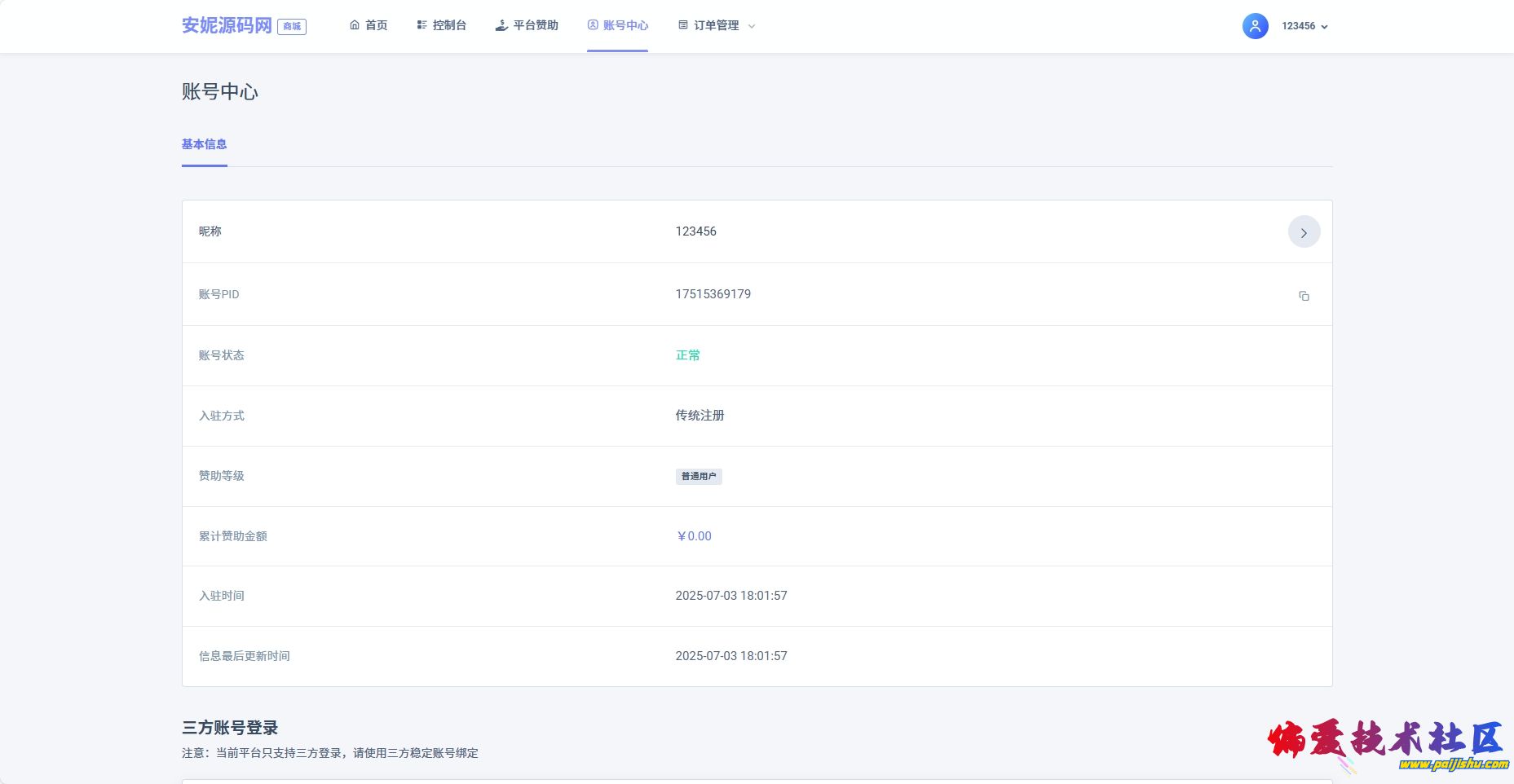Click the account PID number 17515369179
The image size is (1514, 784).
(x=713, y=294)
